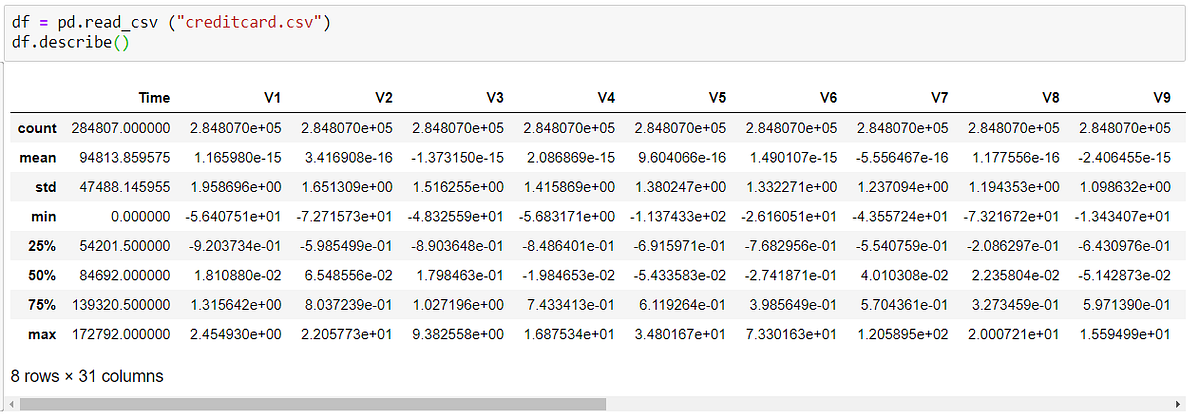The width and height of the screenshot is (1200, 419).
Task: Click the Time std value 47488.145955
Action: point(125,187)
